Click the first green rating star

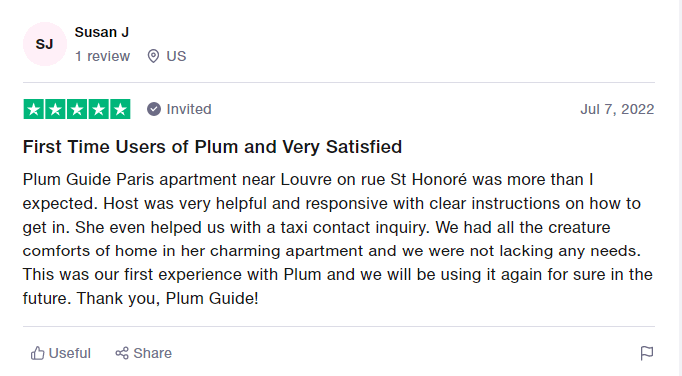34,109
